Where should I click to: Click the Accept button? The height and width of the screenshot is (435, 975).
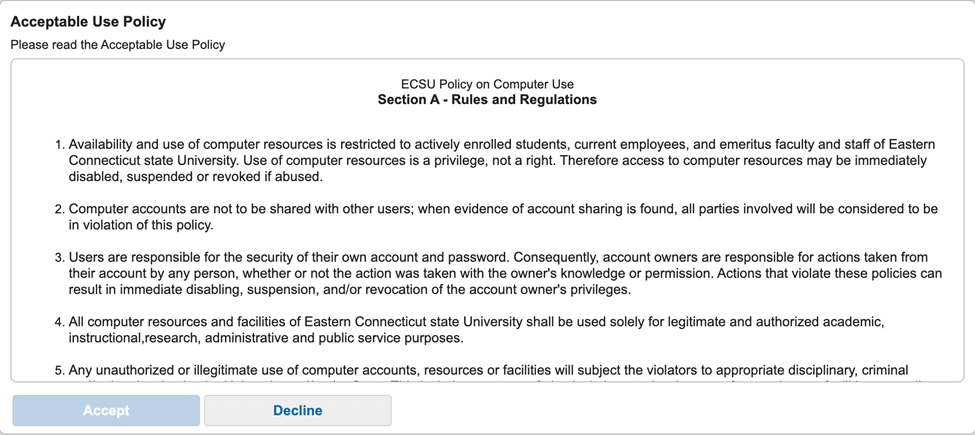106,411
